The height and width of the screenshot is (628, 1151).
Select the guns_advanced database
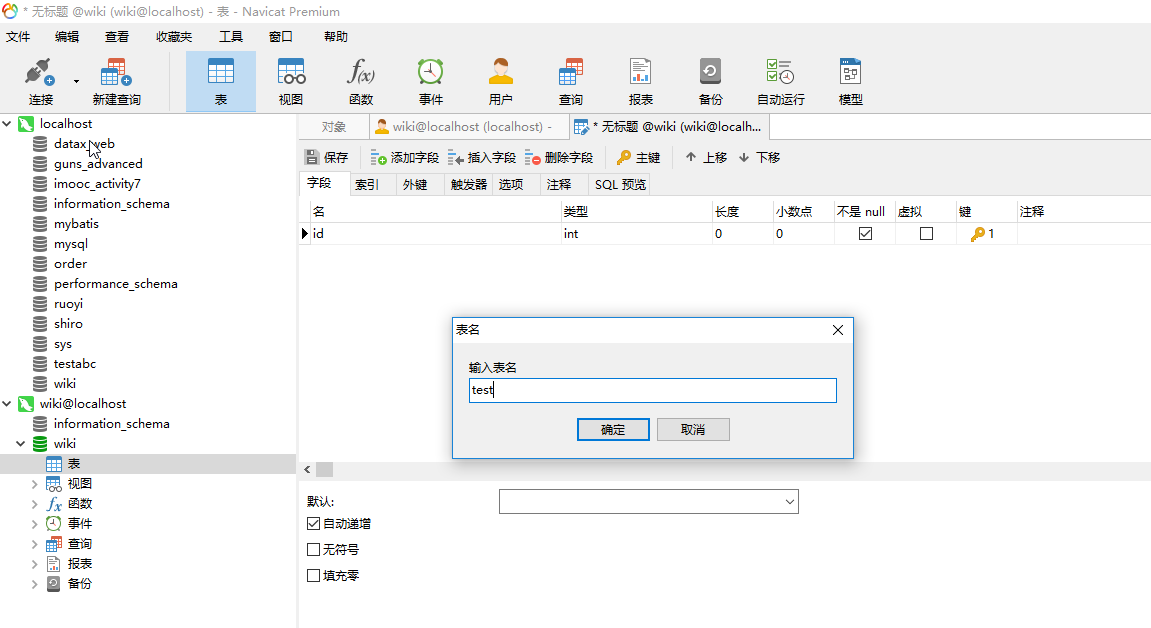click(98, 164)
